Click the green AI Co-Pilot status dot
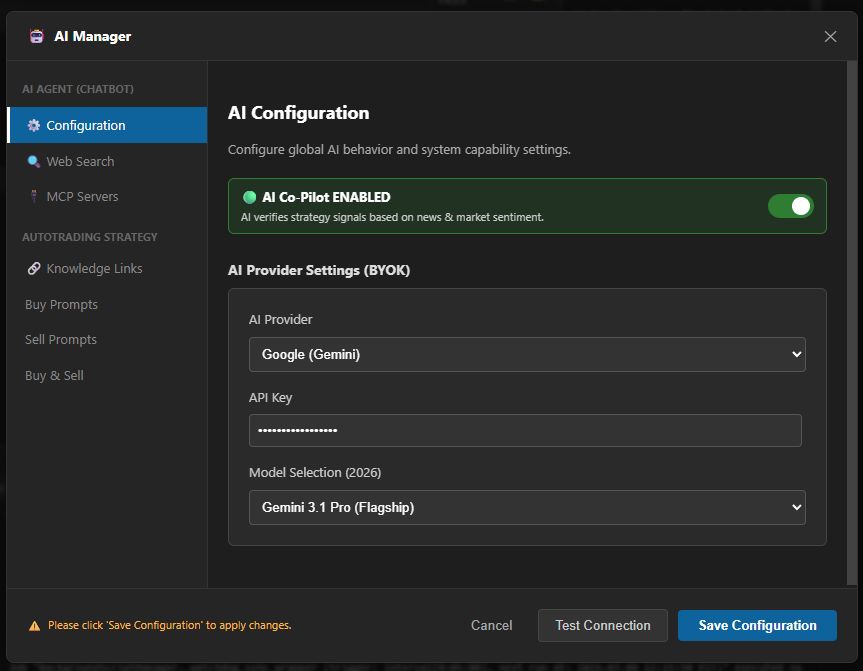Viewport: 863px width, 671px height. (x=250, y=197)
